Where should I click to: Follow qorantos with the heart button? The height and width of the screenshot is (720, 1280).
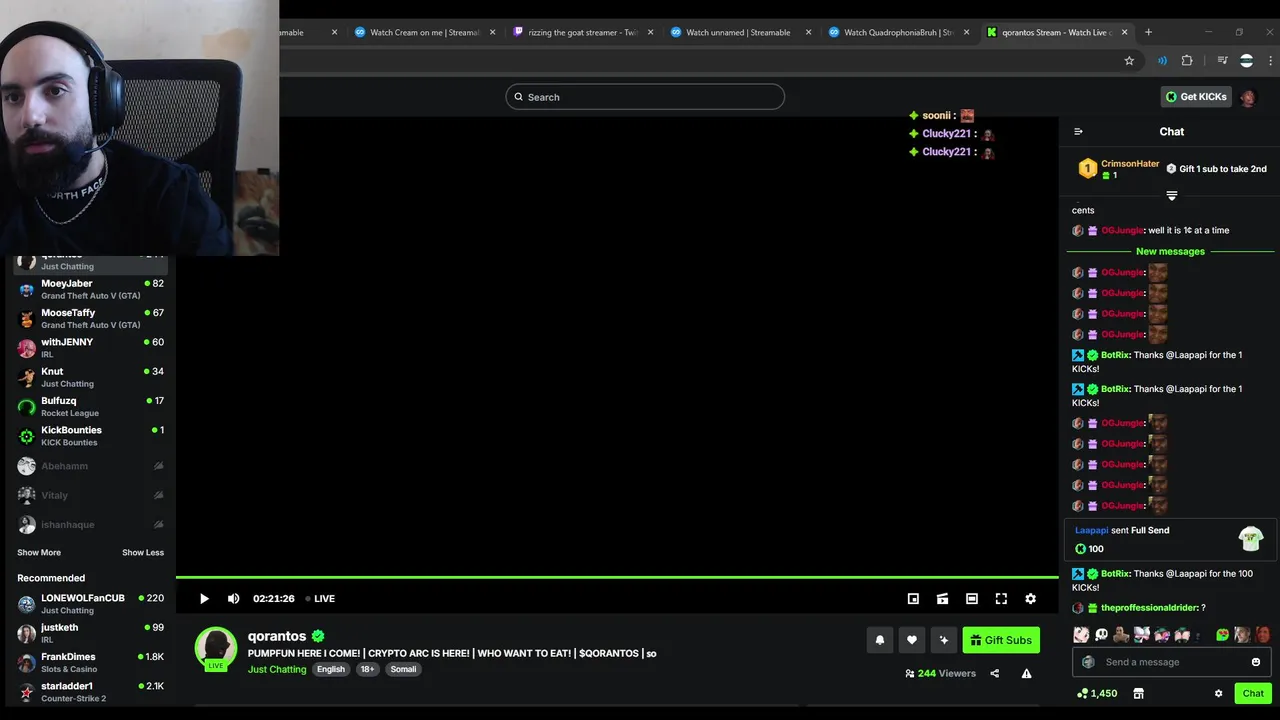(912, 640)
